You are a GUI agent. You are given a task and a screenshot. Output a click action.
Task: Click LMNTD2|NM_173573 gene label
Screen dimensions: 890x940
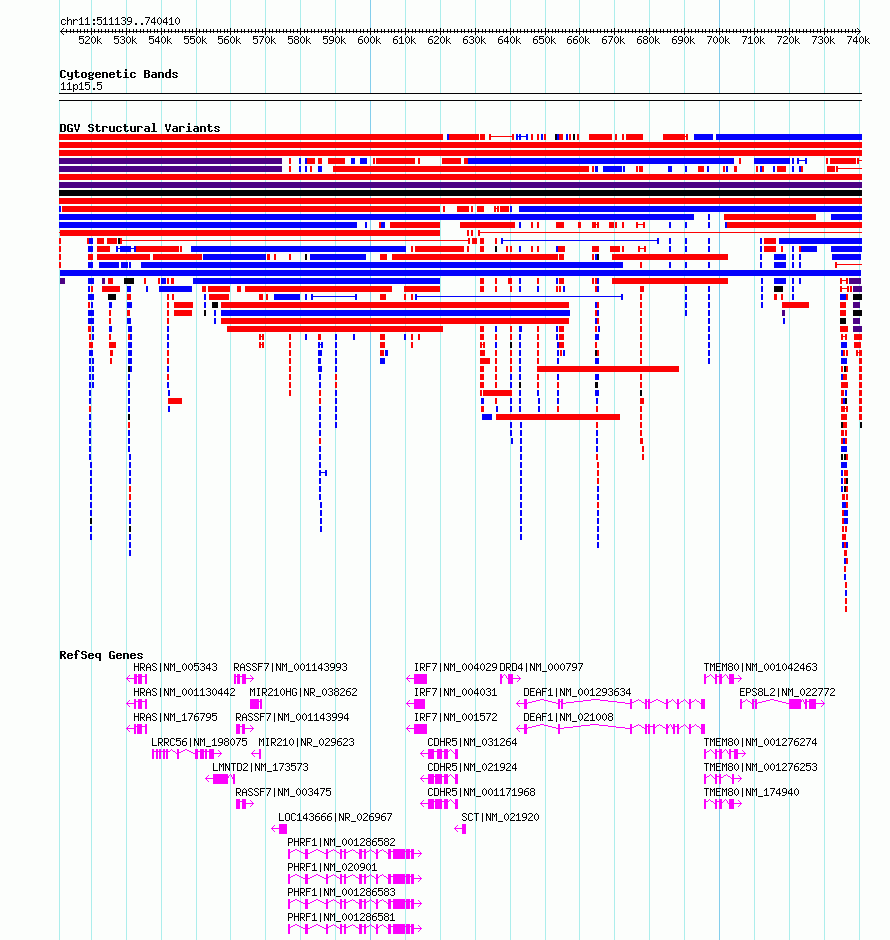click(260, 767)
